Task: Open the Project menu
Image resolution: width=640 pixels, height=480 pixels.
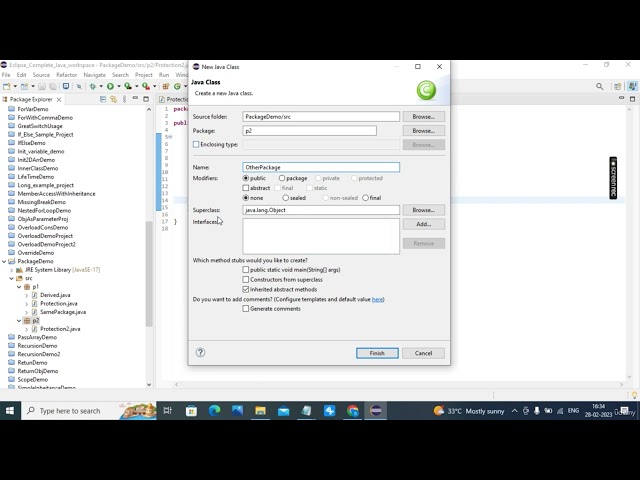Action: pyautogui.click(x=144, y=75)
